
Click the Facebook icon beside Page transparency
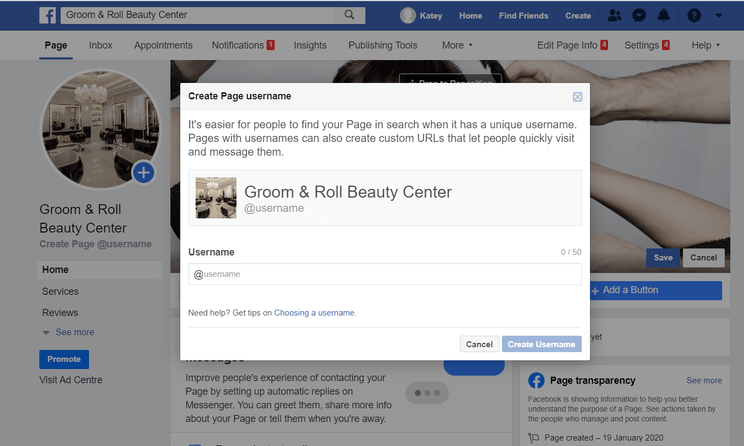point(536,381)
